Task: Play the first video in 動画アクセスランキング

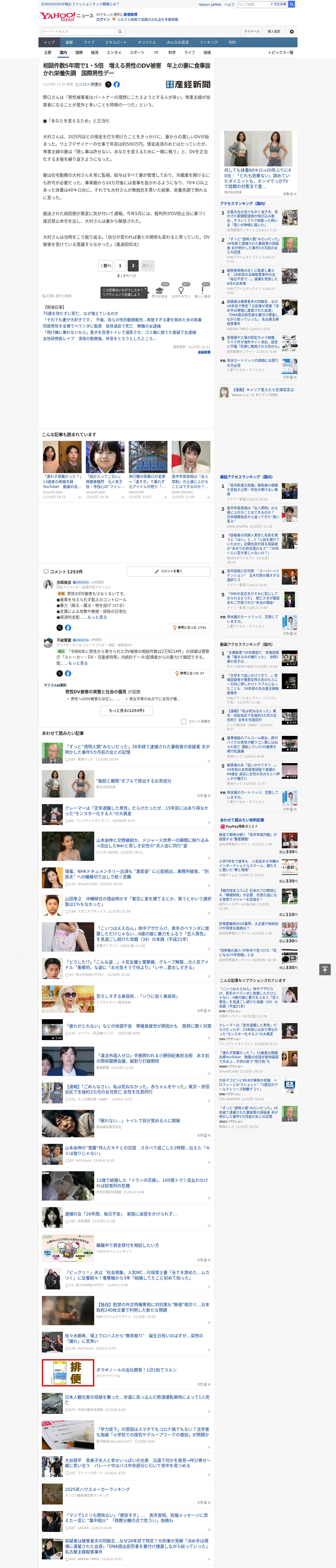Action: tap(290, 659)
